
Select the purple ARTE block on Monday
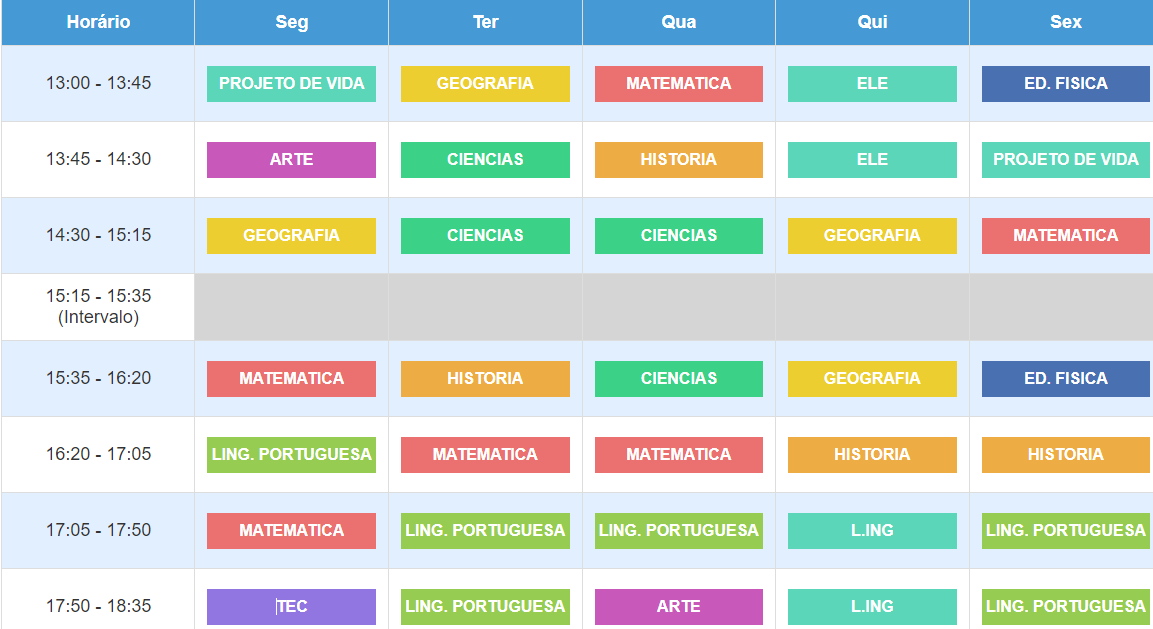pyautogui.click(x=291, y=160)
